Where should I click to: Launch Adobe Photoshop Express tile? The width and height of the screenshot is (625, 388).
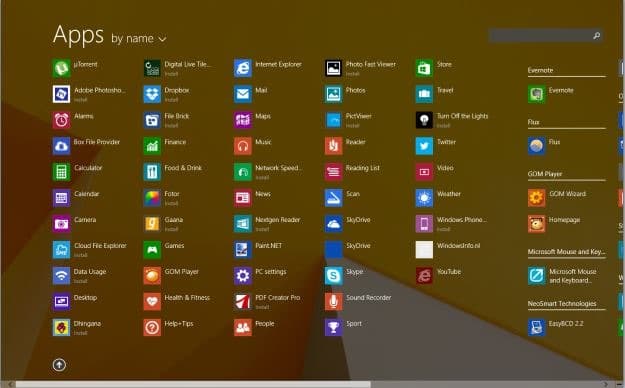point(61,94)
